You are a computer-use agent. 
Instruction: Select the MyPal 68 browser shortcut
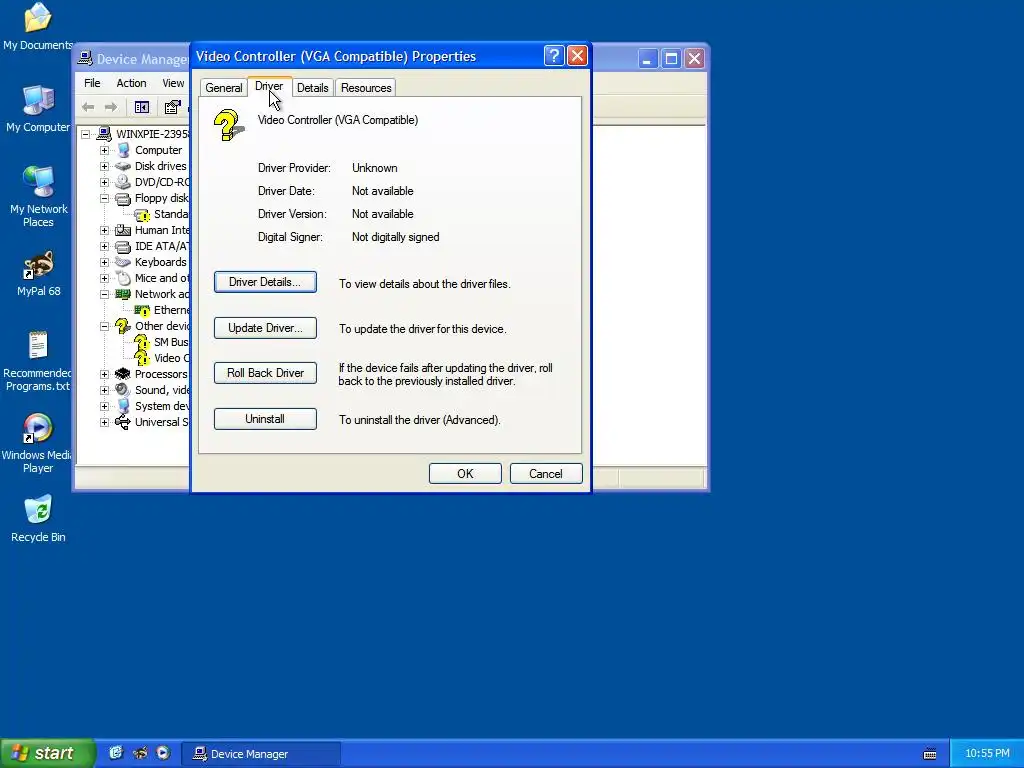point(38,274)
